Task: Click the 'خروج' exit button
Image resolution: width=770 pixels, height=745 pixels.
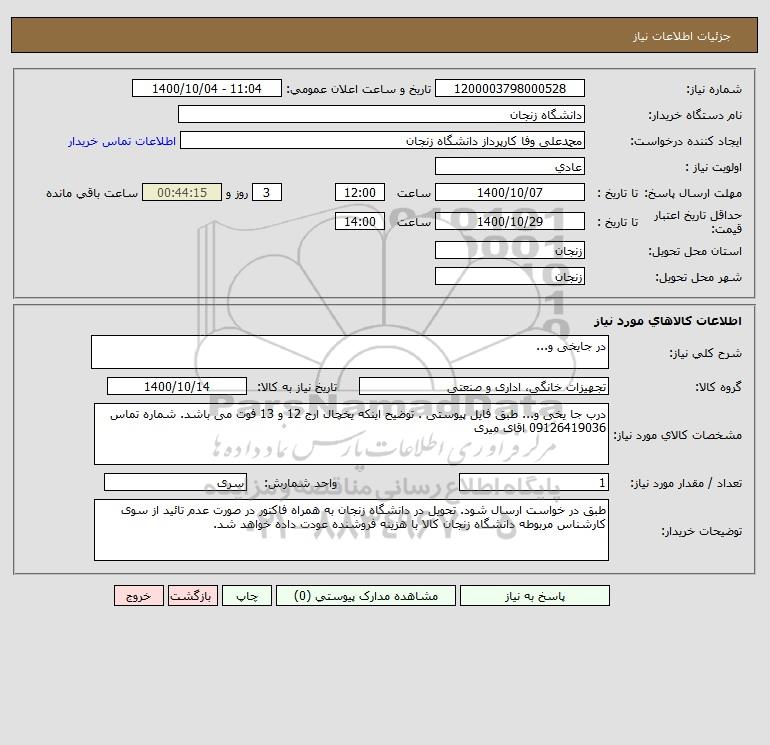Action: pos(138,596)
